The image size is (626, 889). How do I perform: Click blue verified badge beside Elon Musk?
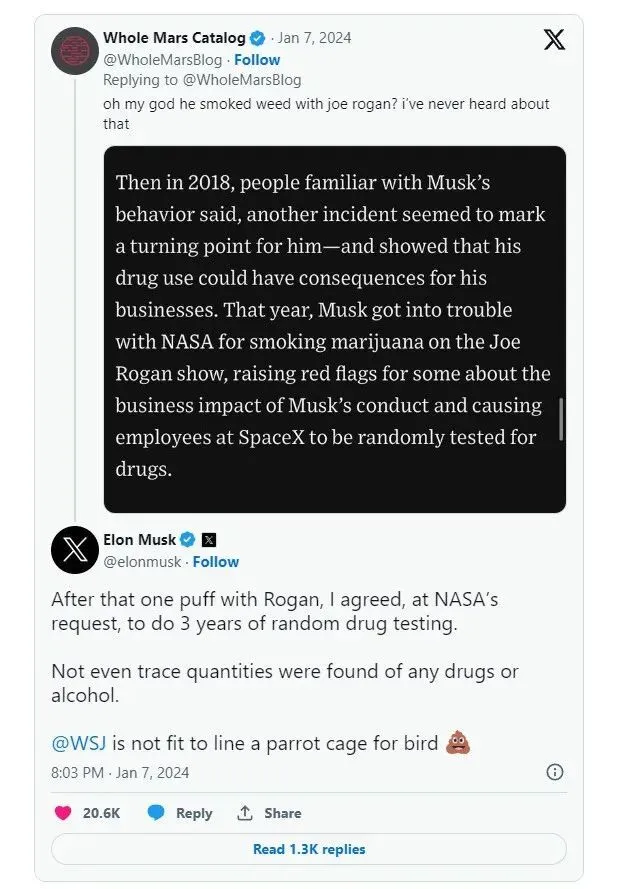pos(187,540)
